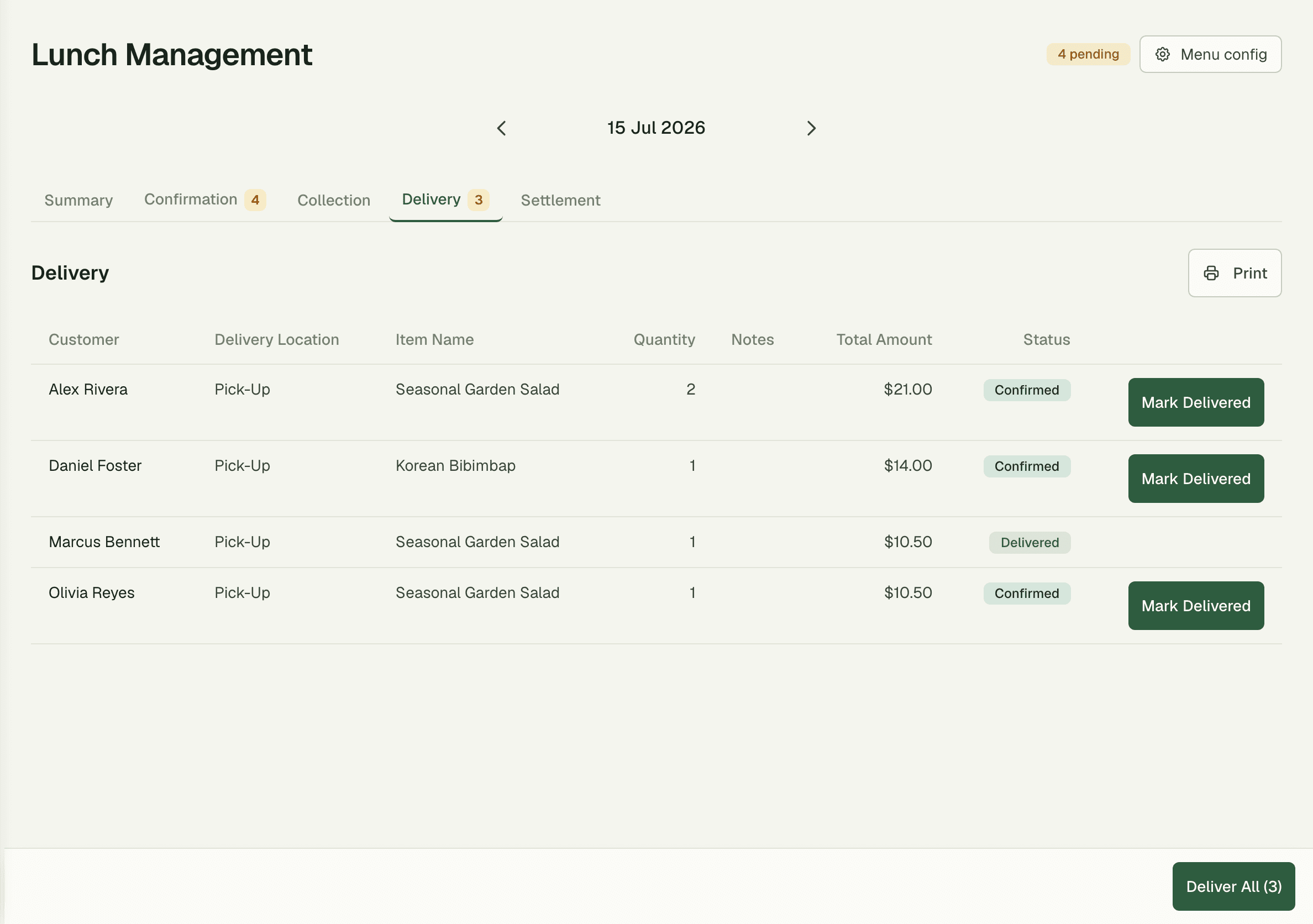
Task: Mark Olivia Reyes's order delivered
Action: [1196, 606]
